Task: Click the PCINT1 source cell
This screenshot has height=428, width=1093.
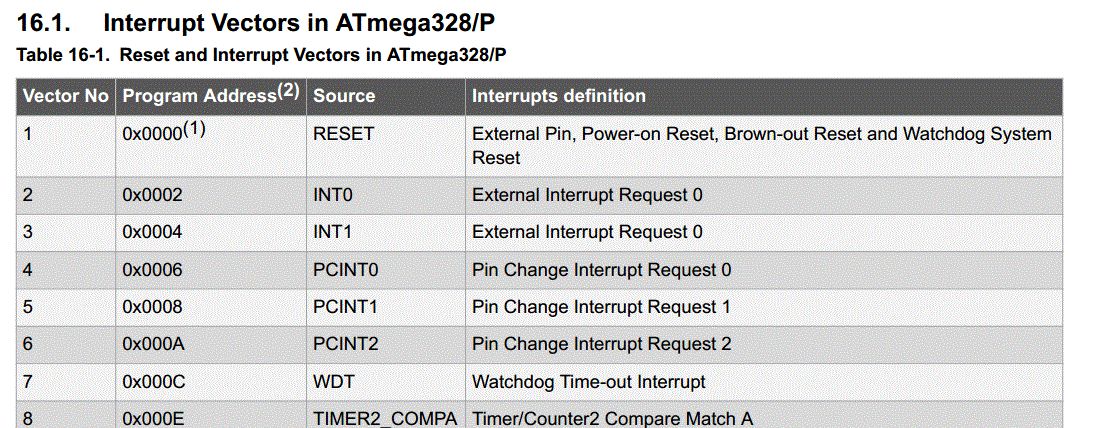Action: click(x=345, y=307)
